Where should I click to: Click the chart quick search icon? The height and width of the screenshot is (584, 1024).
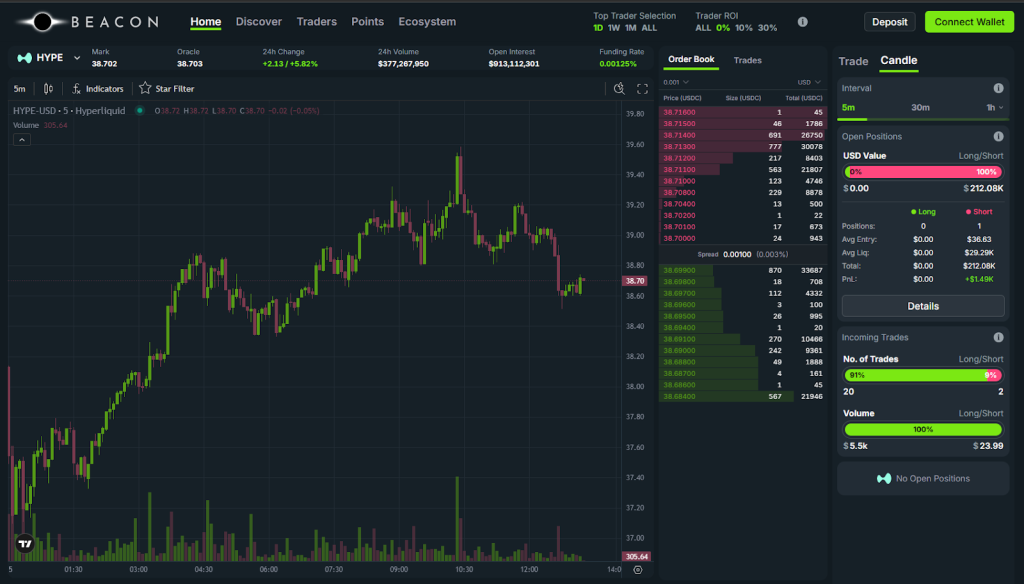tap(619, 89)
